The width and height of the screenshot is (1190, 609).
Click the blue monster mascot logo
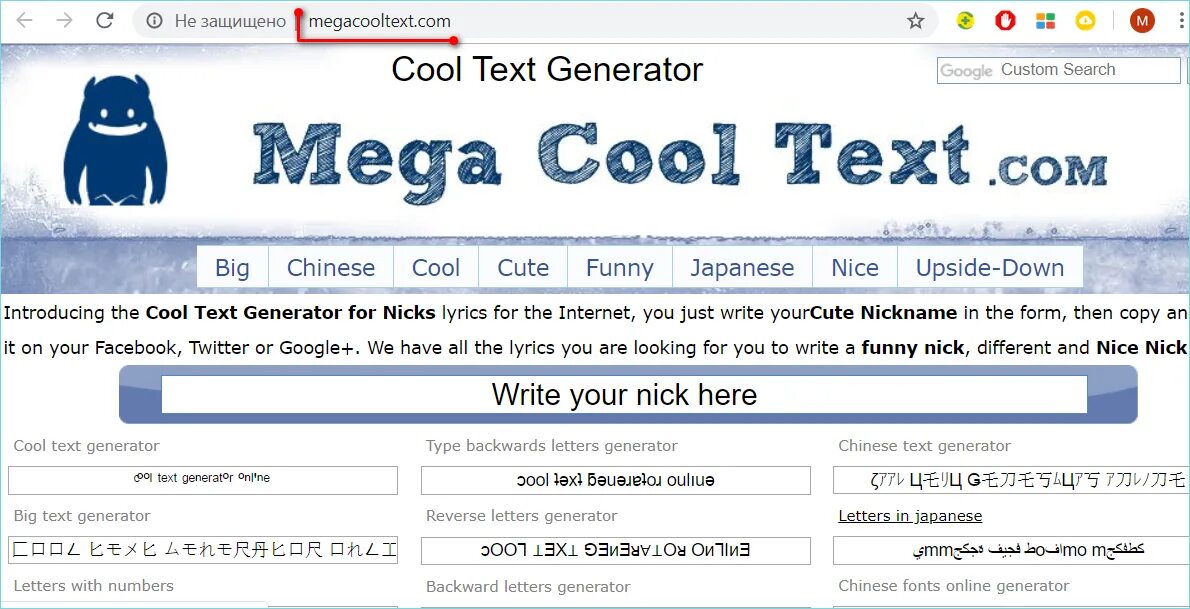point(115,140)
